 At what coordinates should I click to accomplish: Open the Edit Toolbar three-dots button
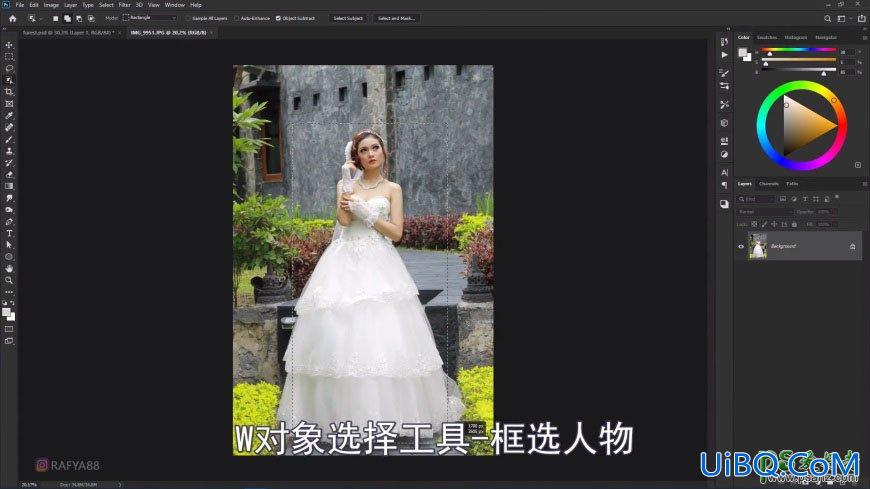click(9, 292)
